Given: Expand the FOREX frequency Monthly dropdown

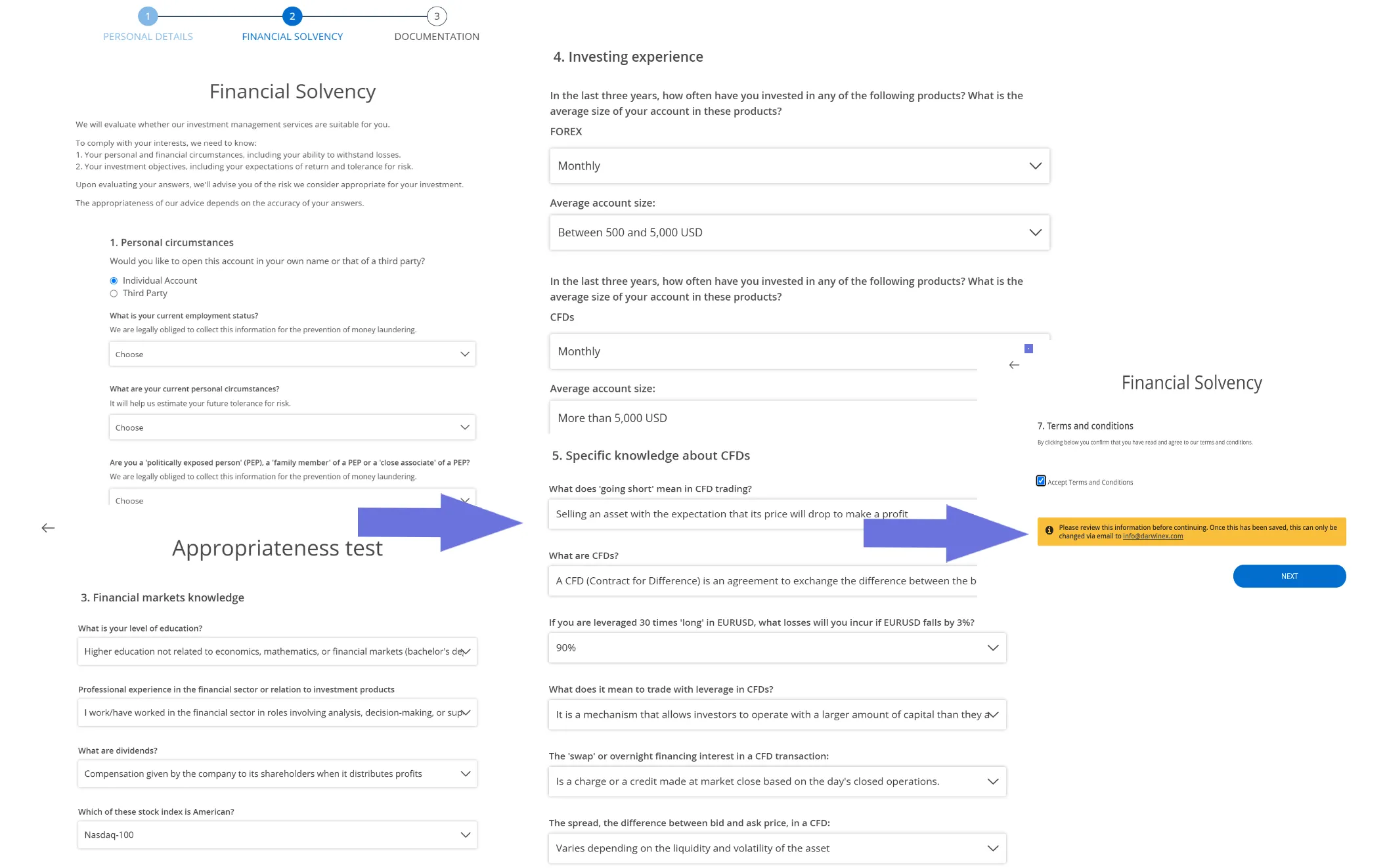Looking at the screenshot, I should 799,166.
